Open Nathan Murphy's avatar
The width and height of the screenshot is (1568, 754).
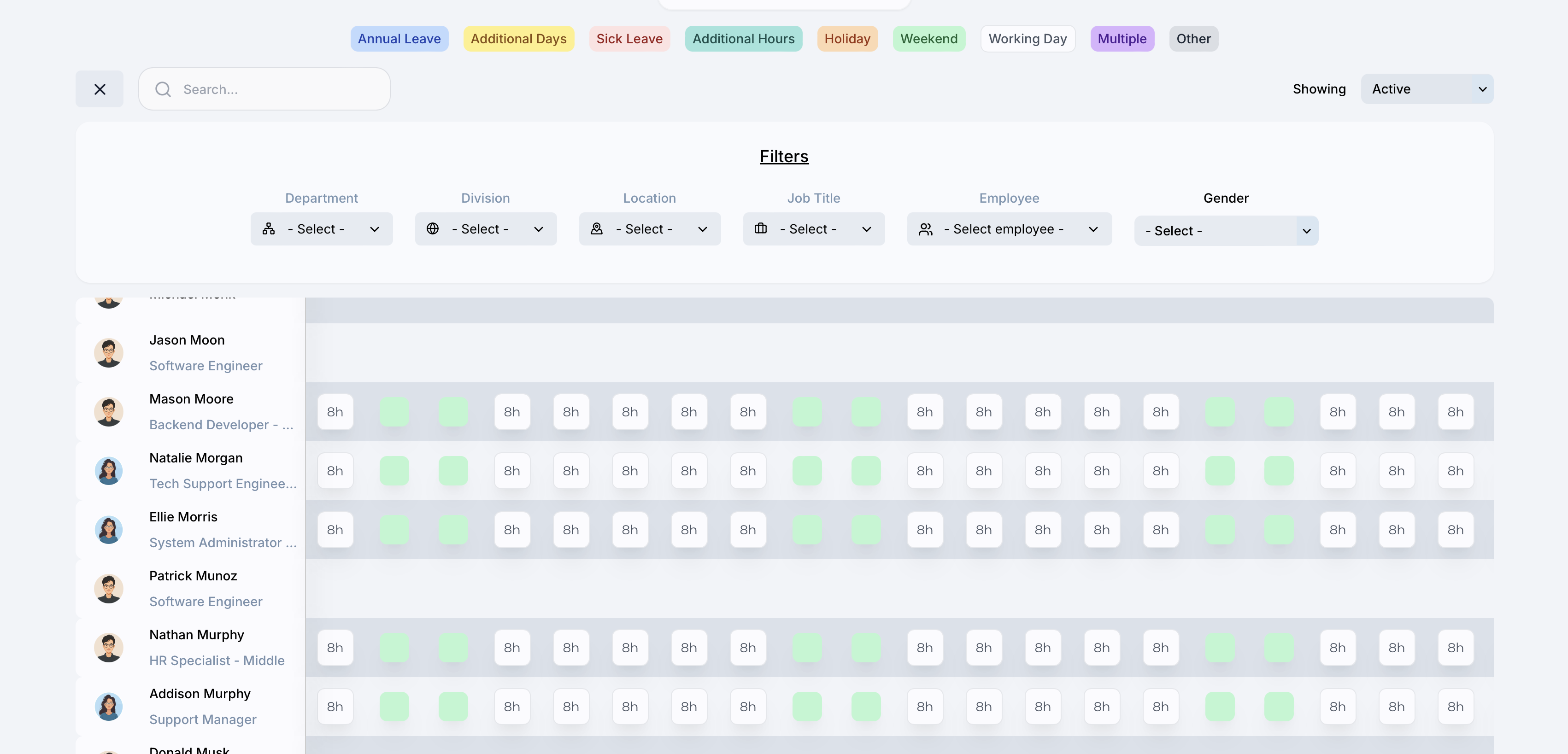(x=108, y=648)
